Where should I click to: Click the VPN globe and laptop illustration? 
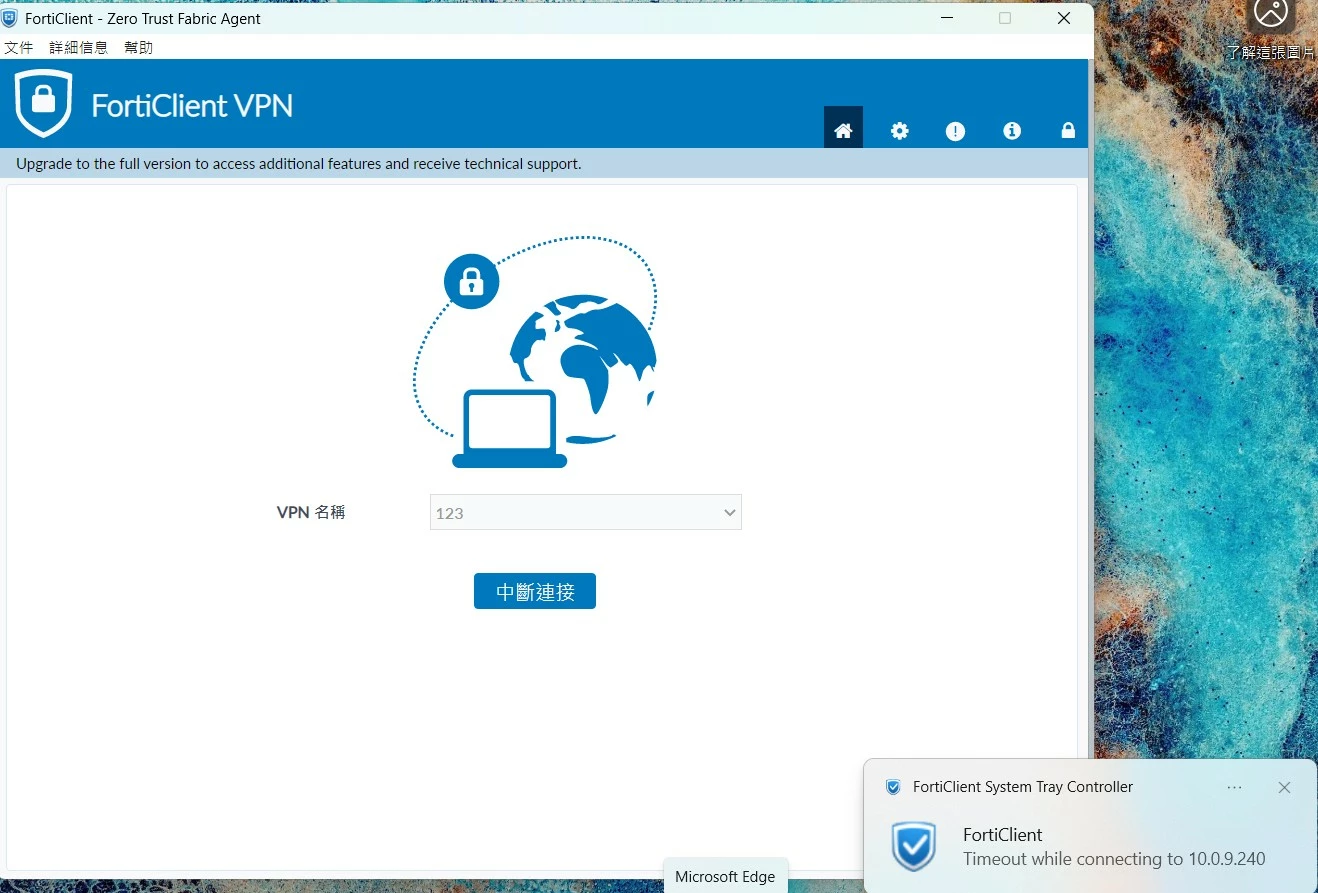tap(536, 352)
